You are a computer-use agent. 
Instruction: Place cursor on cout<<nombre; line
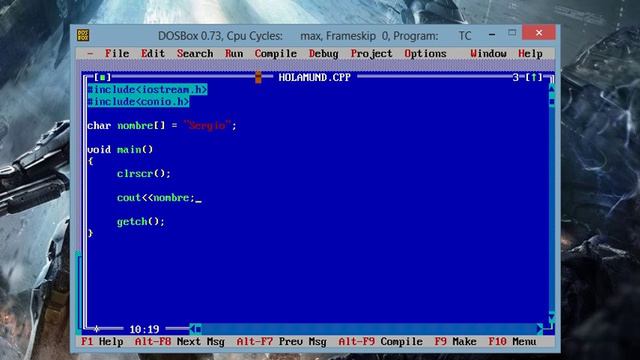(156, 198)
